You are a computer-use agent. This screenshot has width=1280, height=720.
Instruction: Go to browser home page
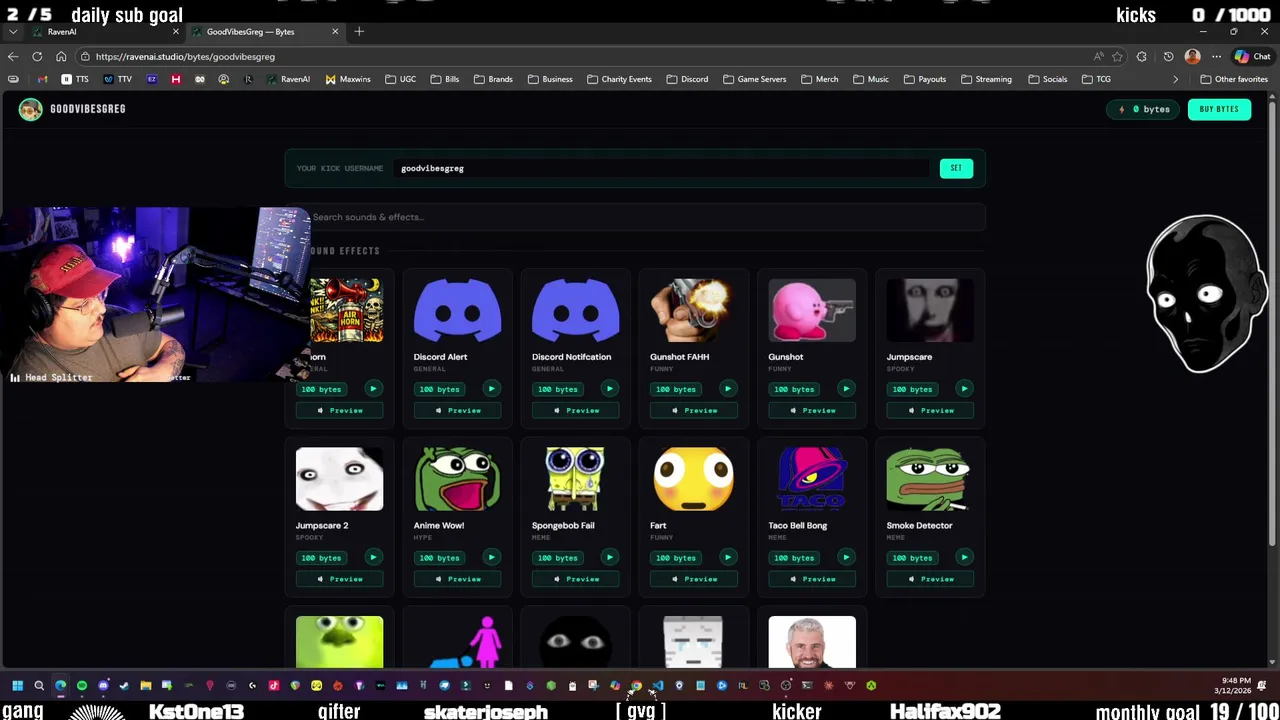click(61, 57)
